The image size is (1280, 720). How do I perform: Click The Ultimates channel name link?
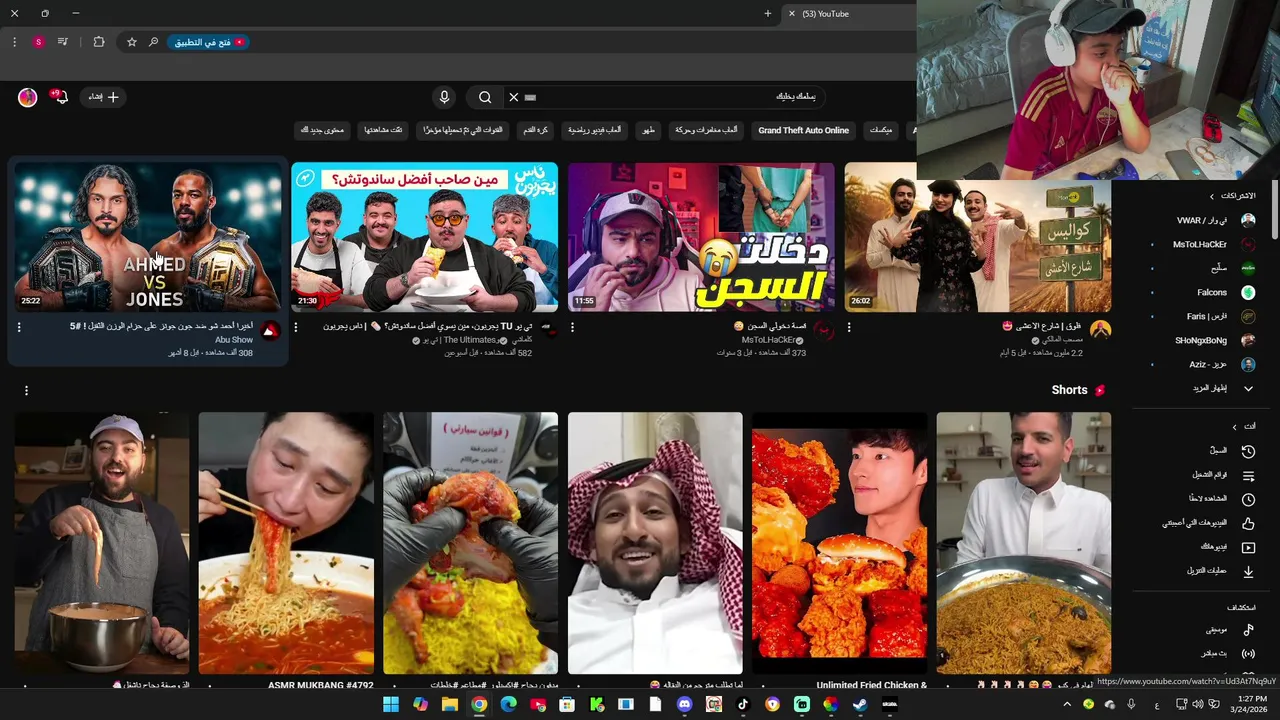click(x=470, y=340)
